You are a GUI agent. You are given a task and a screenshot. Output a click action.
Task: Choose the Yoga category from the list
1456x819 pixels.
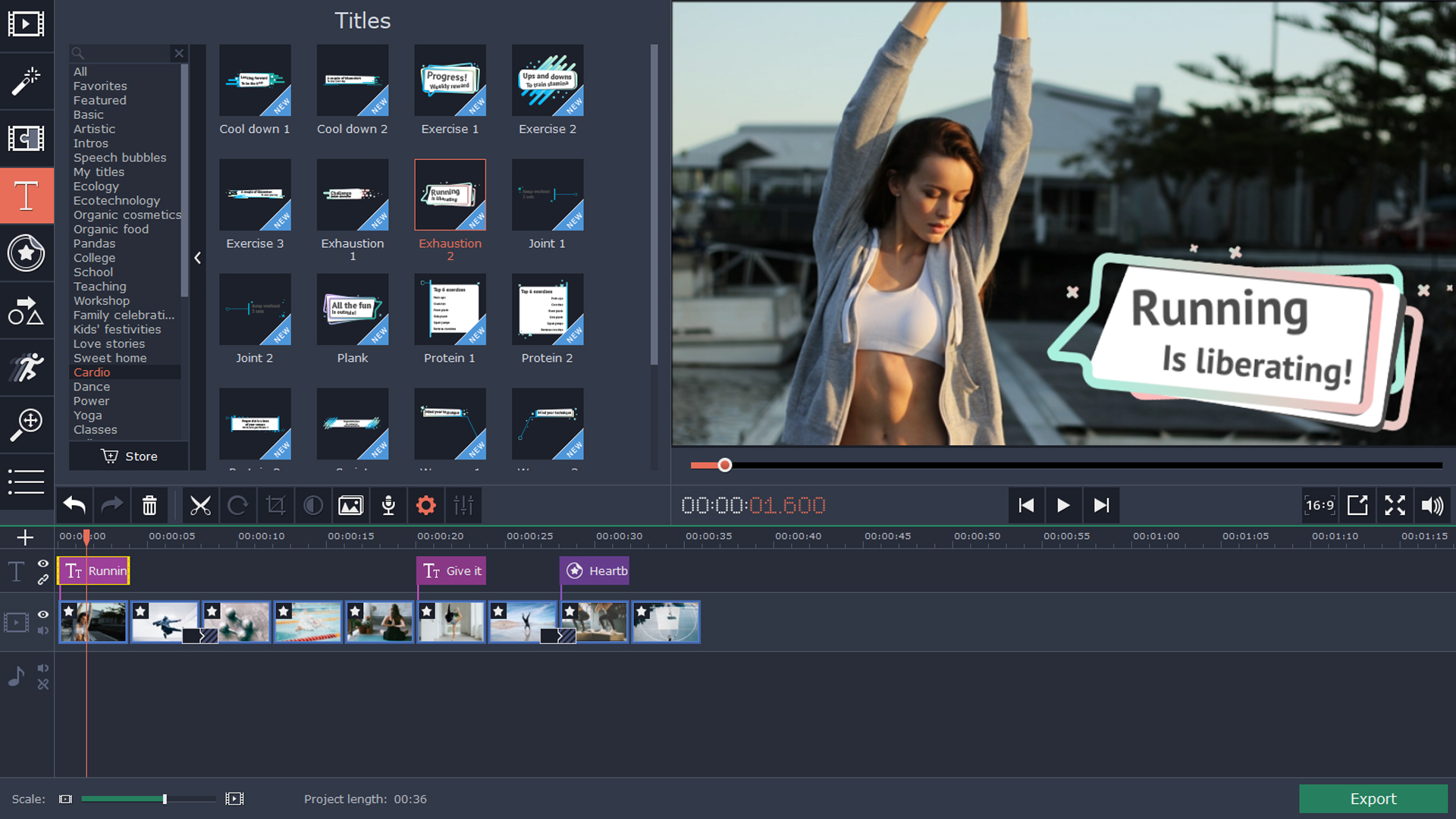point(87,415)
